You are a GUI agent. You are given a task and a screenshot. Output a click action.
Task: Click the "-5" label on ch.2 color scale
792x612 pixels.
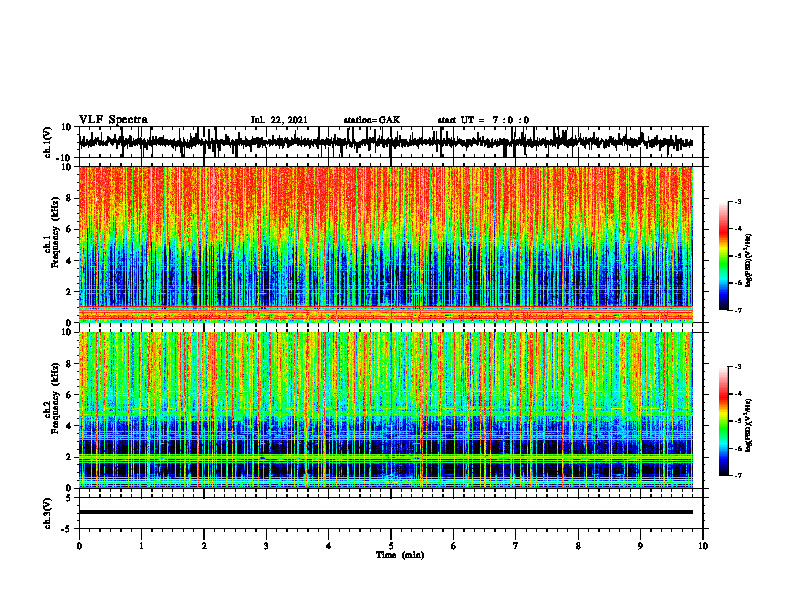point(738,421)
